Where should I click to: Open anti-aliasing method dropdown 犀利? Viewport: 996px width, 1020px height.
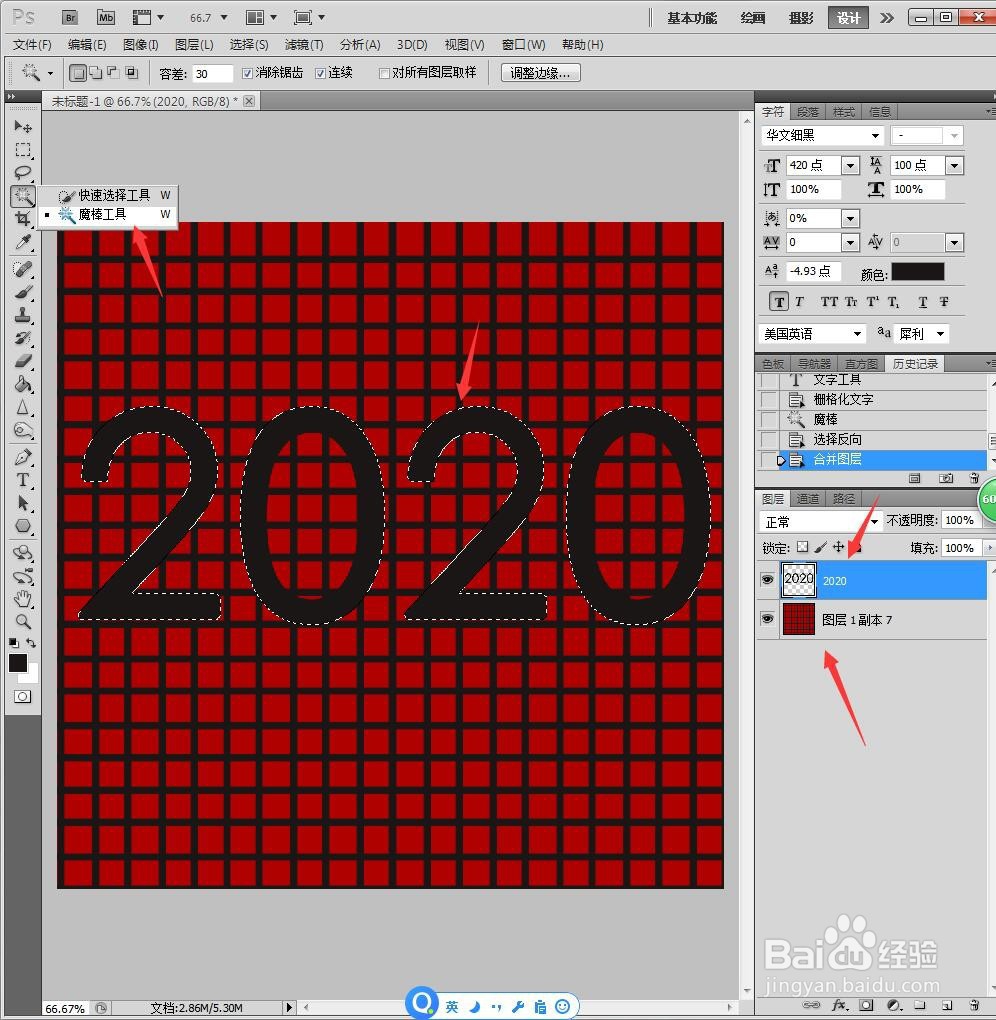[921, 334]
